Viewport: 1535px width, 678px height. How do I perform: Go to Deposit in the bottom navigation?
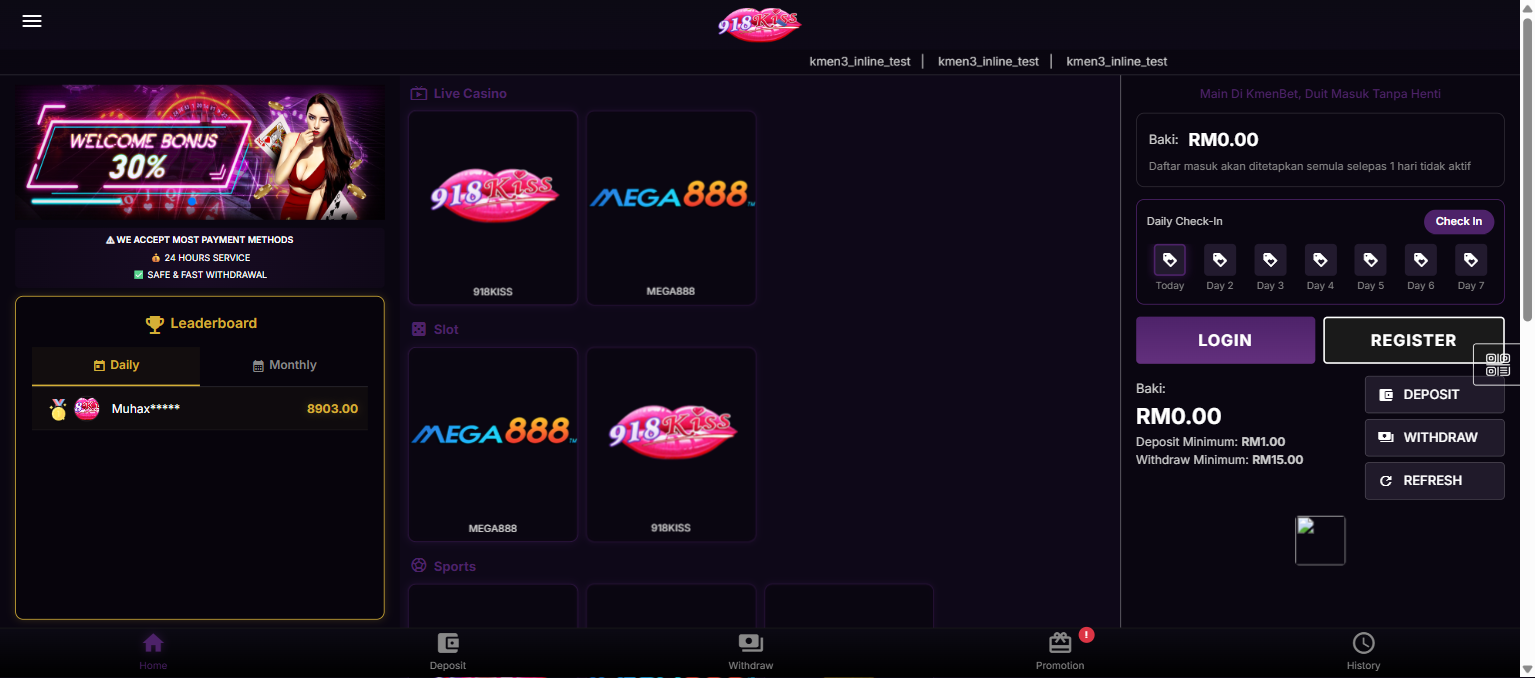click(x=448, y=651)
